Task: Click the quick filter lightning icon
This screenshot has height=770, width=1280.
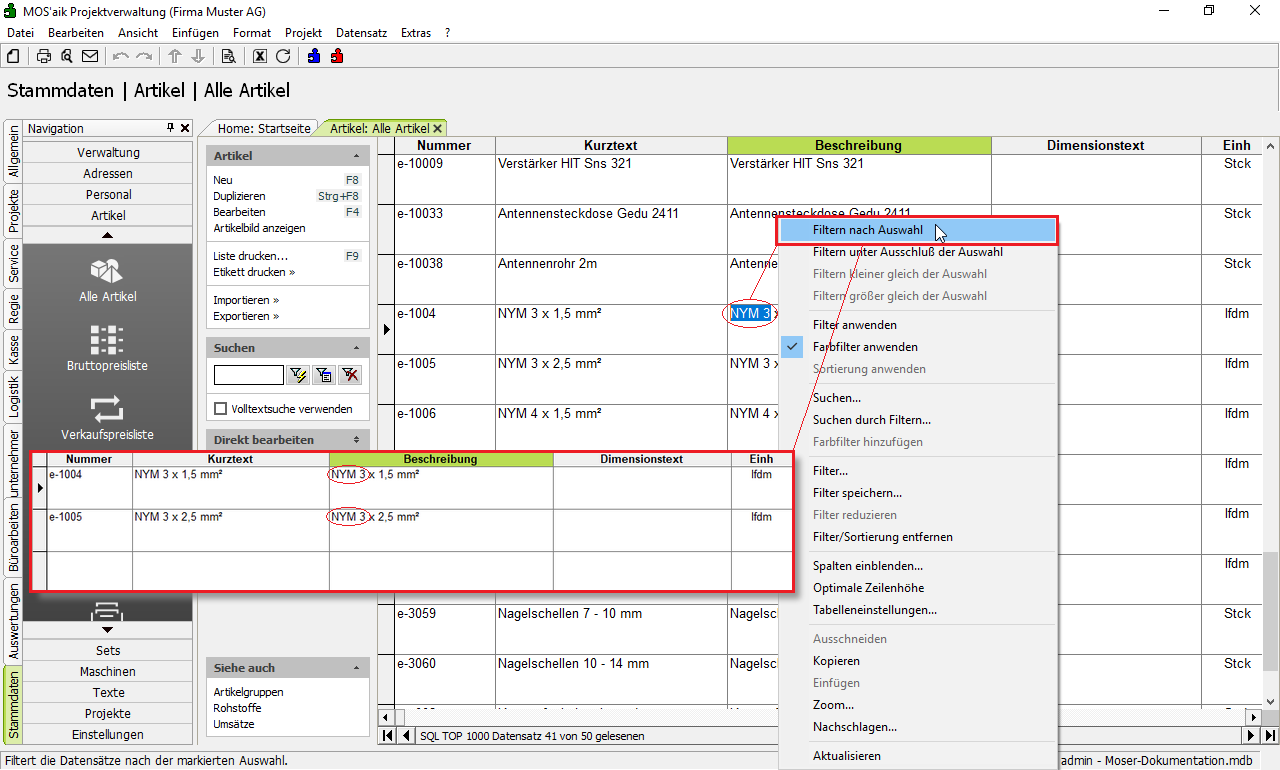Action: (298, 375)
